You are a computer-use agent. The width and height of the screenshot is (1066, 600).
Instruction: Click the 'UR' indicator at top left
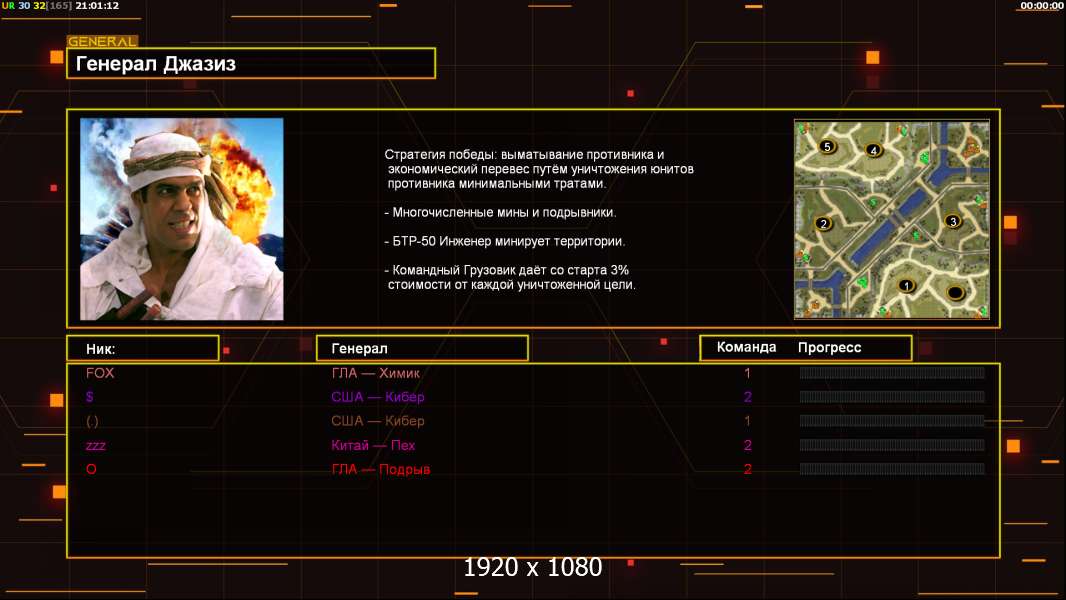pos(7,5)
